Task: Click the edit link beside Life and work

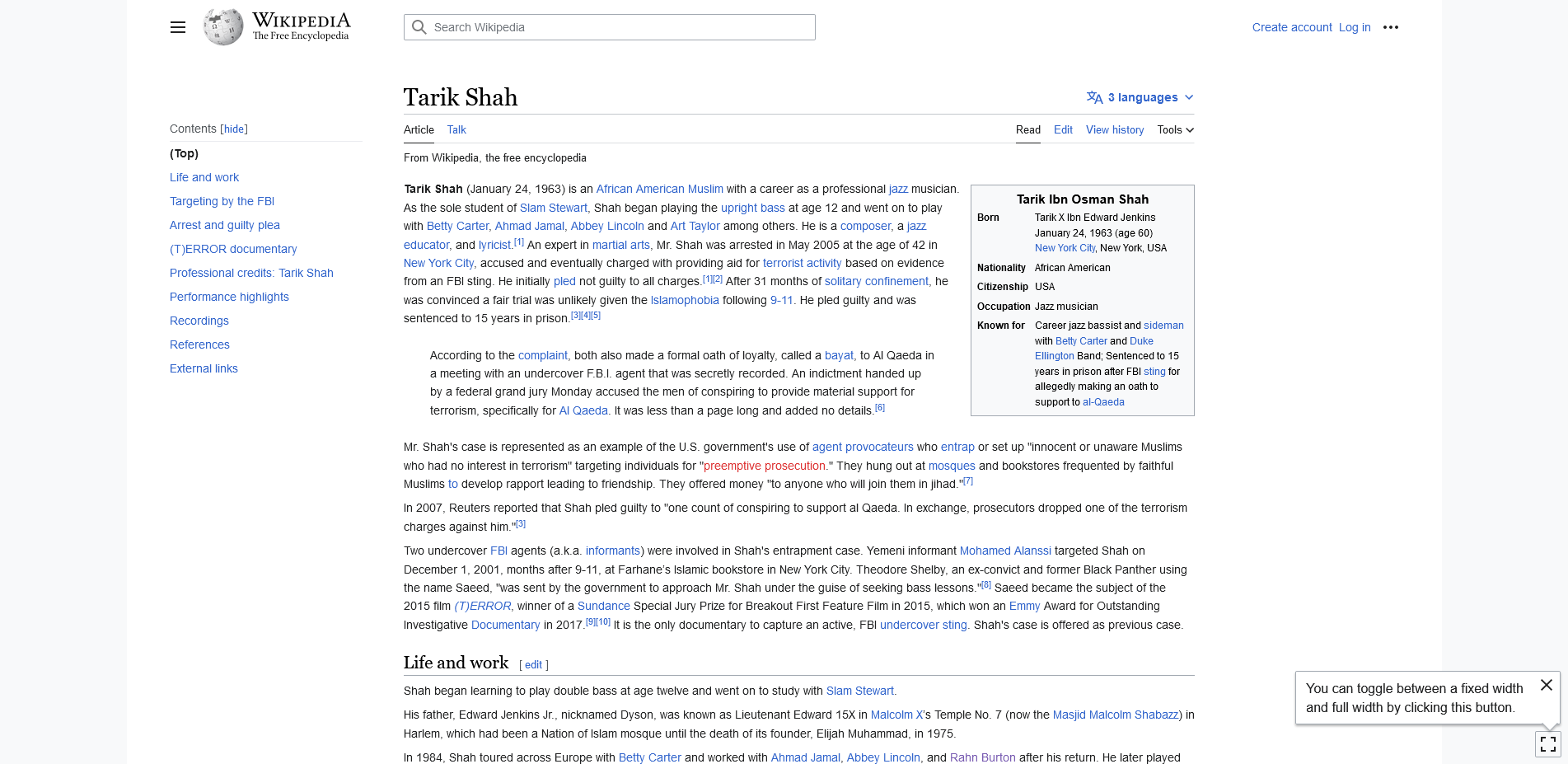Action: click(x=534, y=665)
